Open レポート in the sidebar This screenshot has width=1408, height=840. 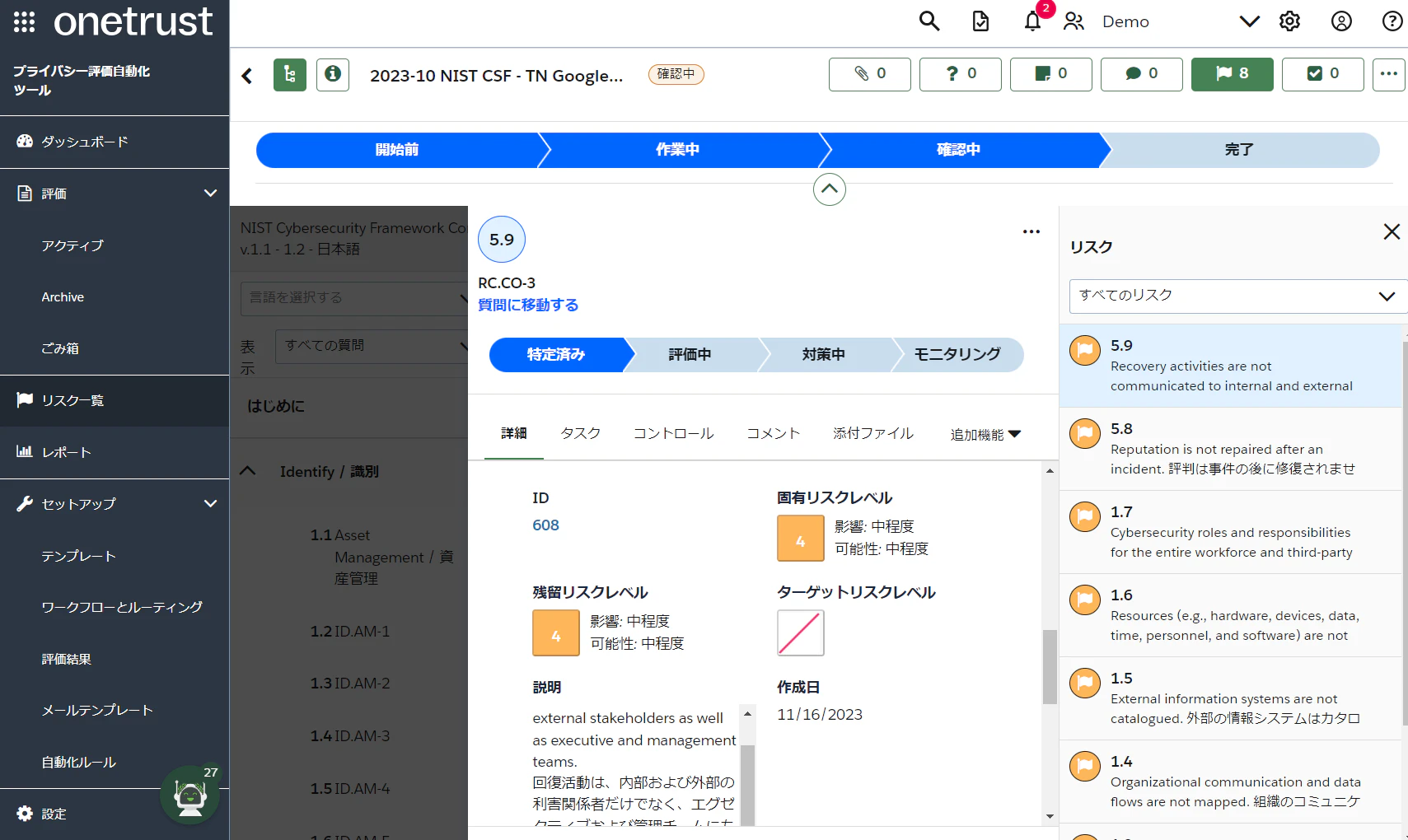(115, 452)
